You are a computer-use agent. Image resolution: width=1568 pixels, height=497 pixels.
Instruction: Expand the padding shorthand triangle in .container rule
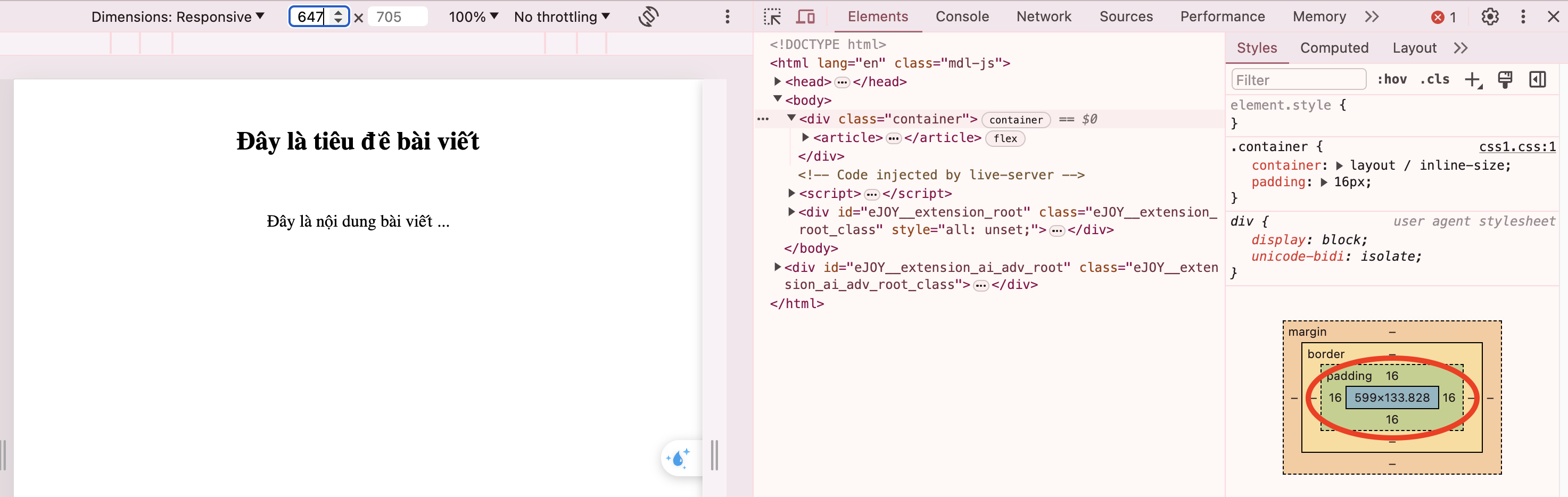[1323, 183]
